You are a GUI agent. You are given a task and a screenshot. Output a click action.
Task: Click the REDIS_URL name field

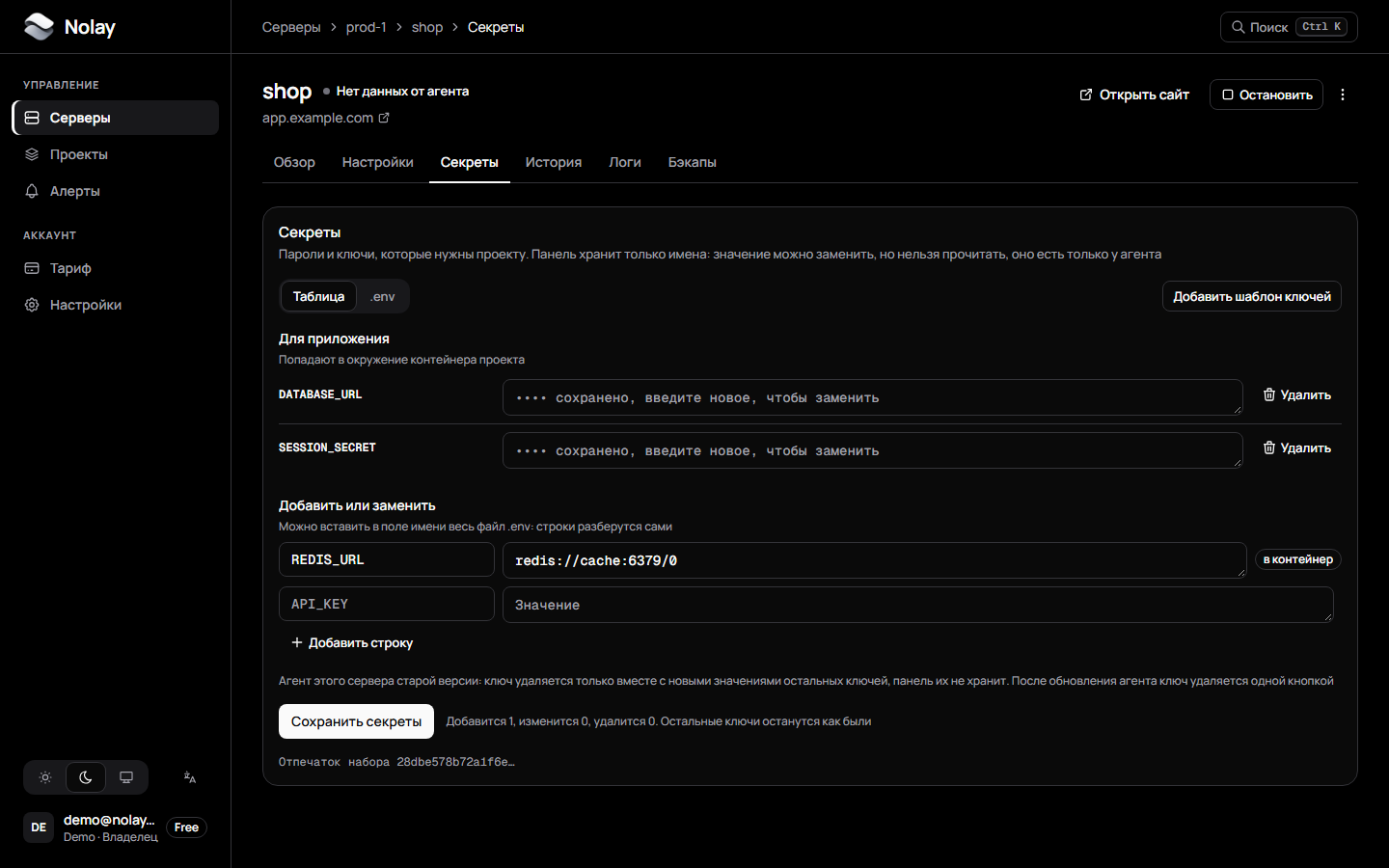pos(387,559)
